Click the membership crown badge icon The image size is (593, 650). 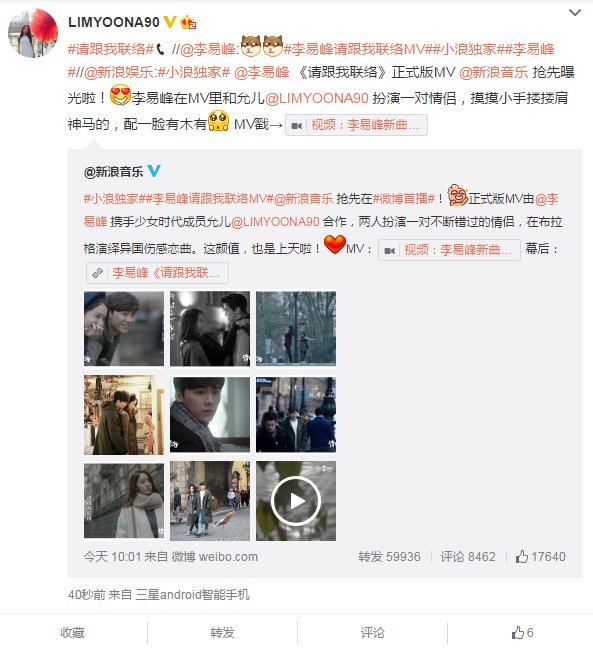pyautogui.click(x=188, y=22)
